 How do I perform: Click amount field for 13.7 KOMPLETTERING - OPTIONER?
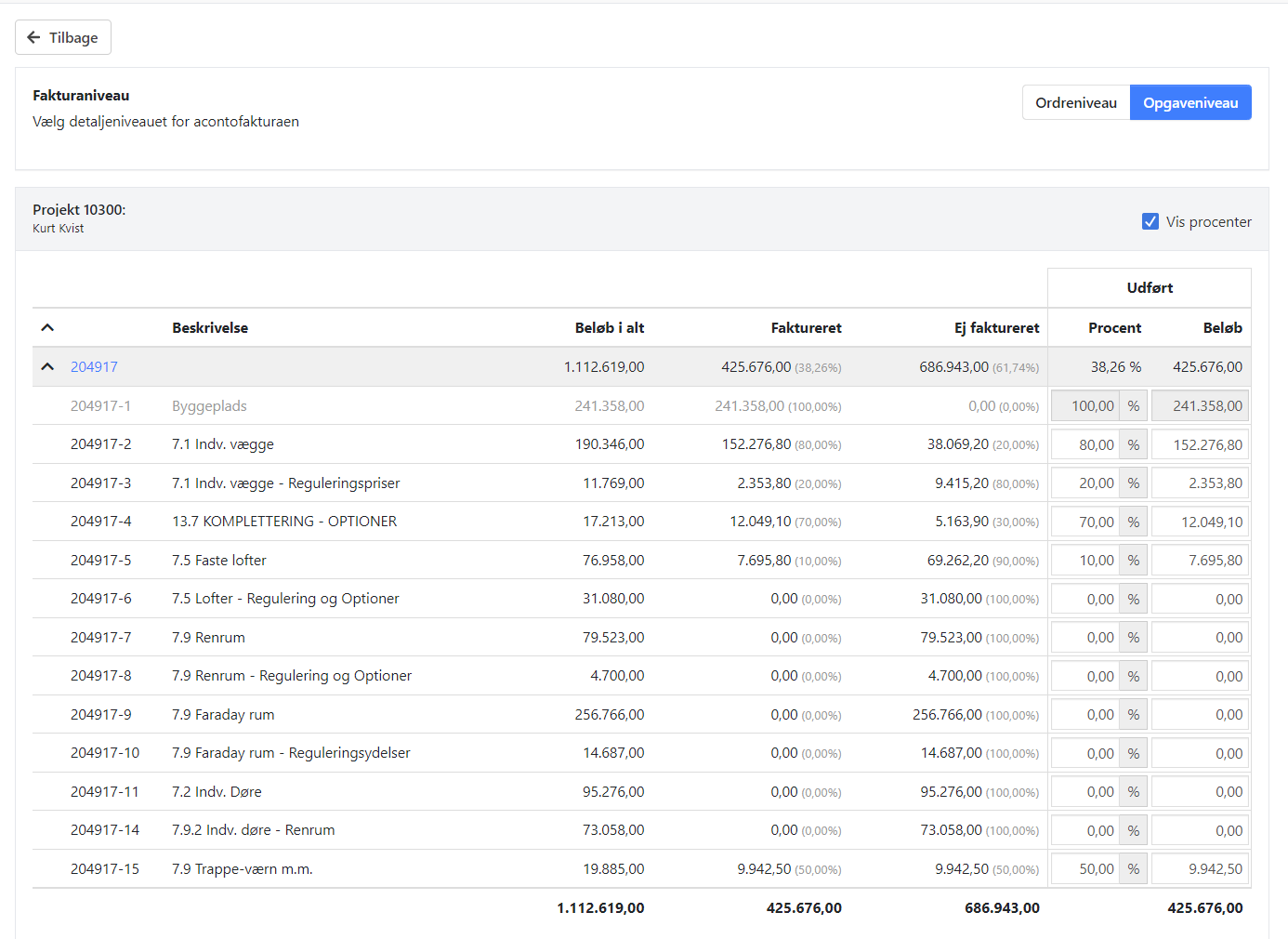1199,522
